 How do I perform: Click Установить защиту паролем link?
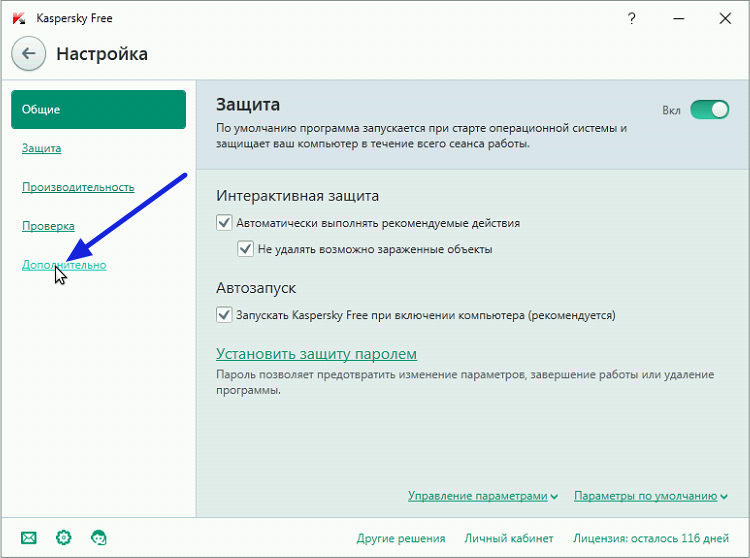pyautogui.click(x=316, y=354)
